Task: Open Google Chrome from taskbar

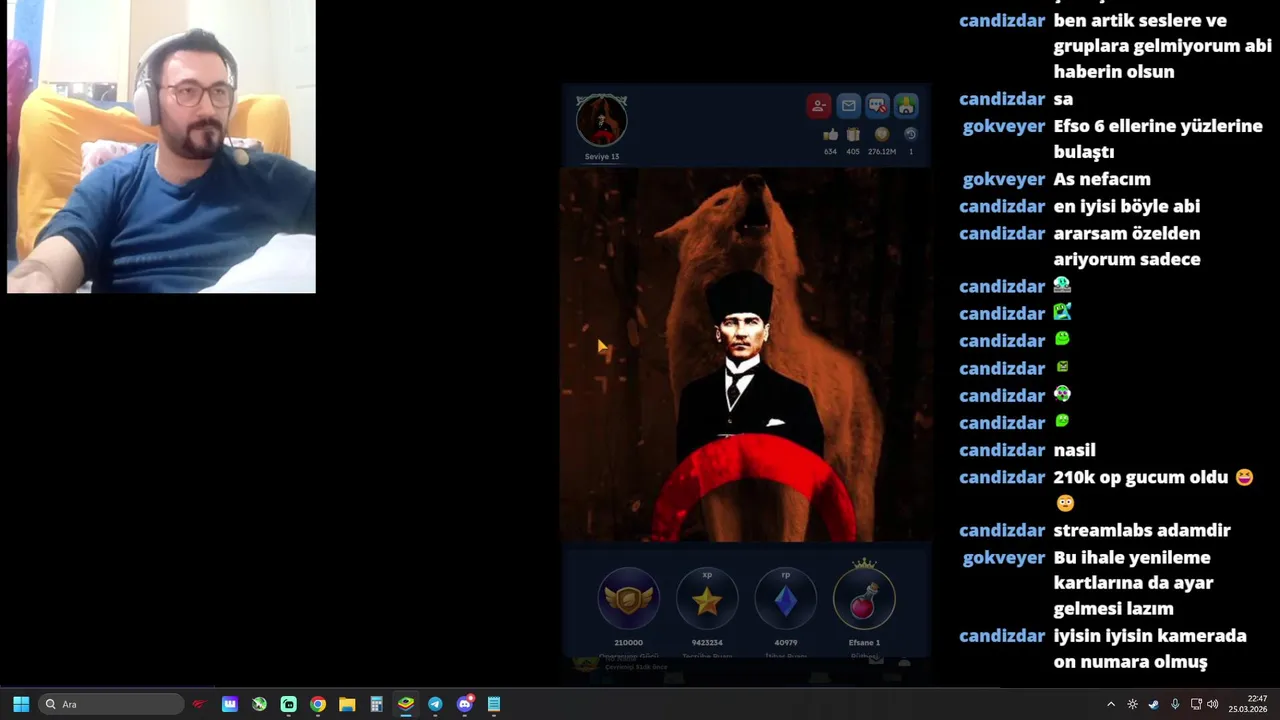Action: point(318,704)
